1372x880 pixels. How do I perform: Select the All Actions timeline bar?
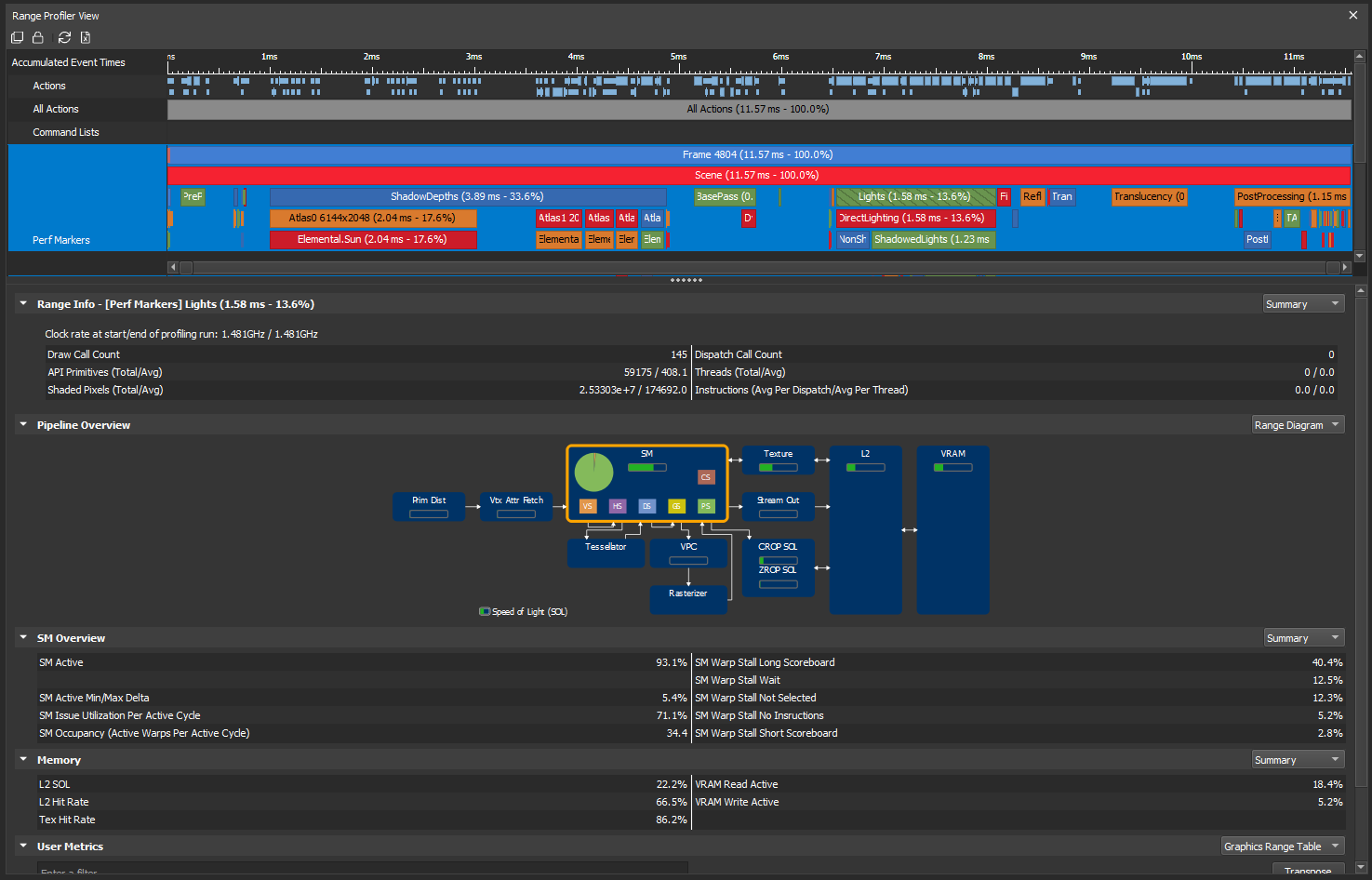tap(758, 109)
